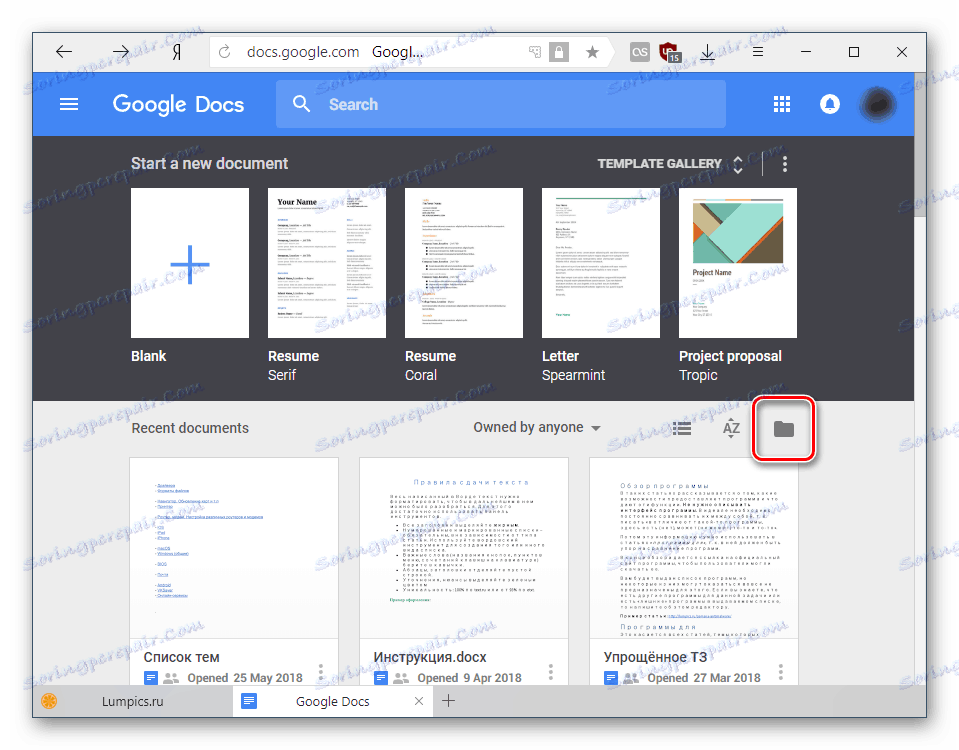959x750 pixels.
Task: Click the Start a new document heading
Action: (x=209, y=163)
